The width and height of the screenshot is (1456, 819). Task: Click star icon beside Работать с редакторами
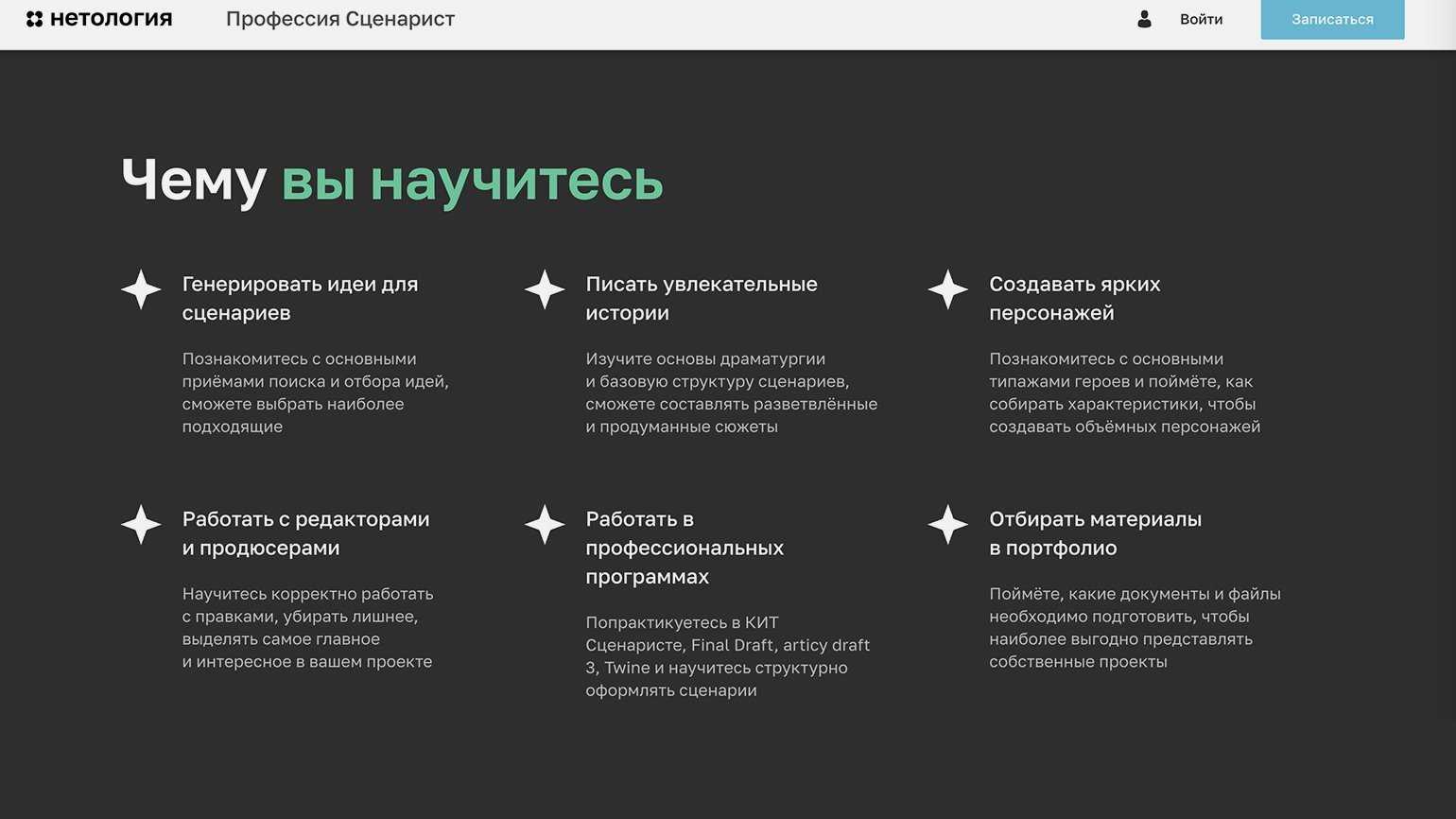(x=141, y=524)
